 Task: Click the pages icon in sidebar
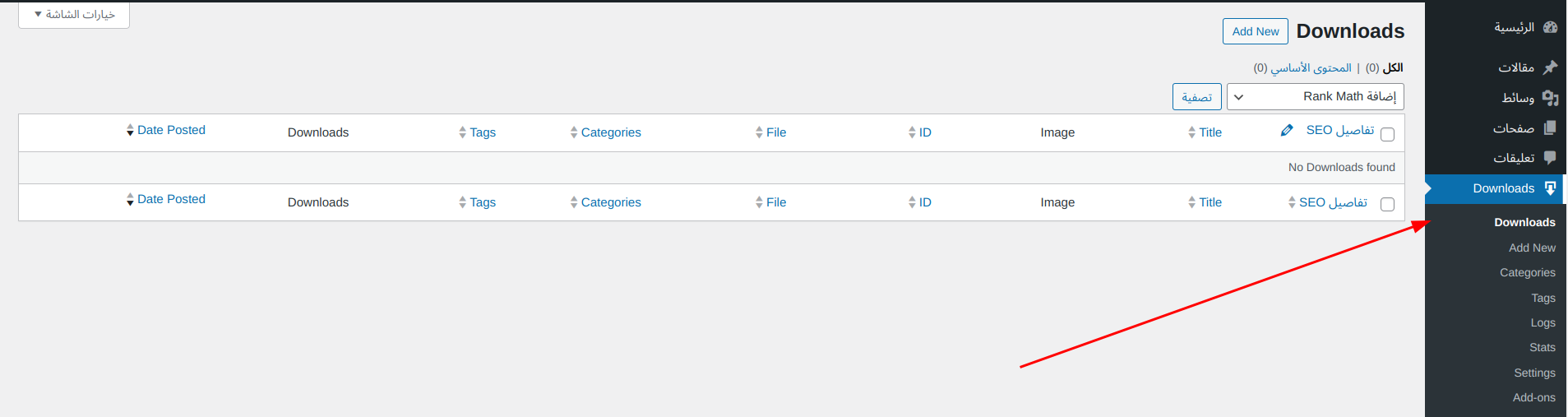pos(1550,128)
